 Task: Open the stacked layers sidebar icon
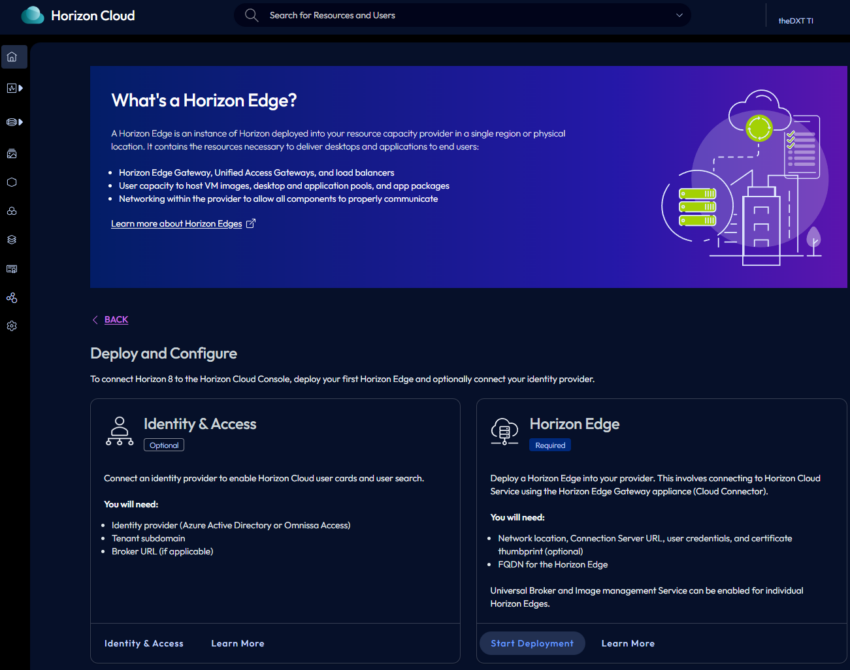[x=12, y=240]
